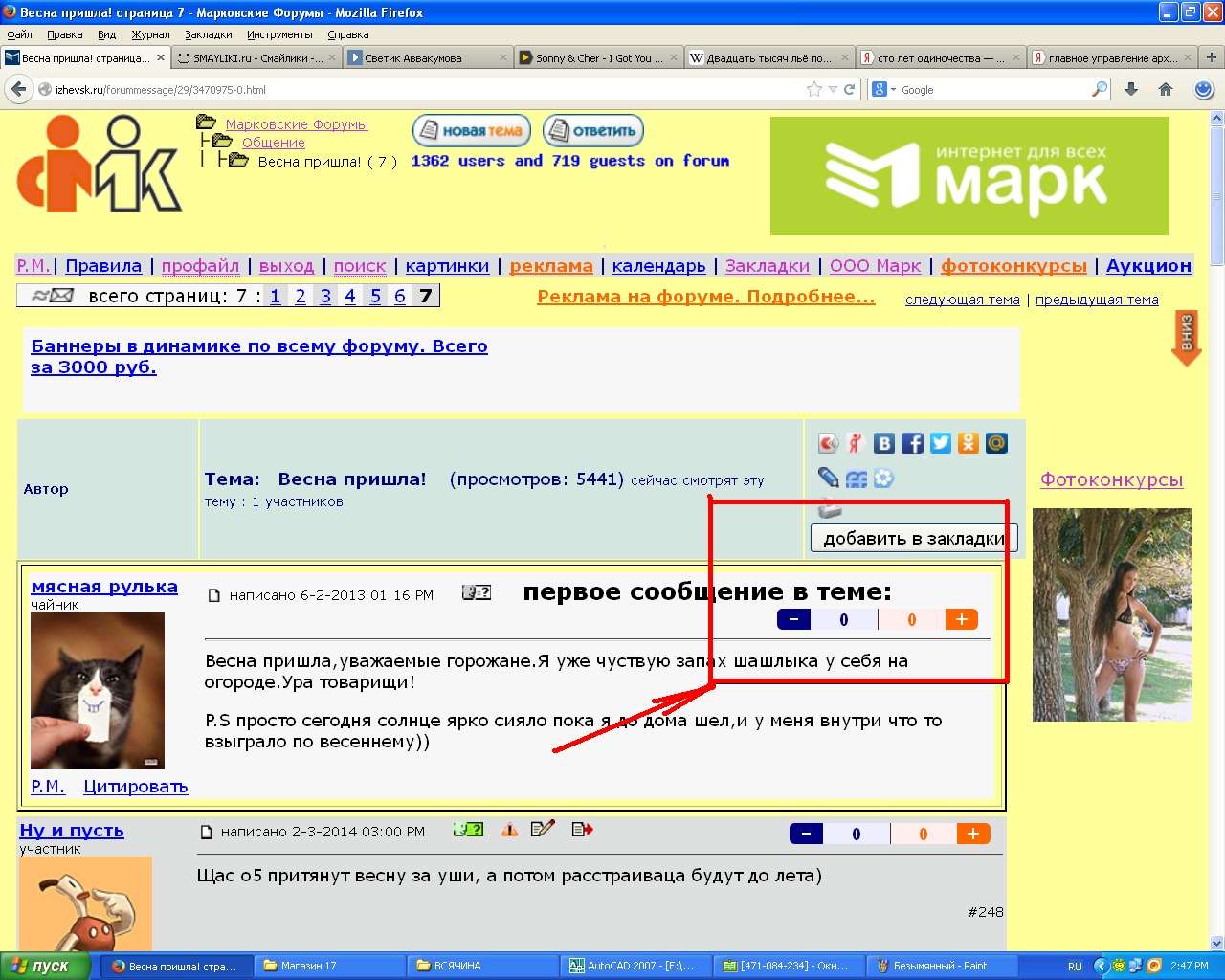Click page icon beside first post date
Screen dimensions: 1225x980
click(x=214, y=595)
